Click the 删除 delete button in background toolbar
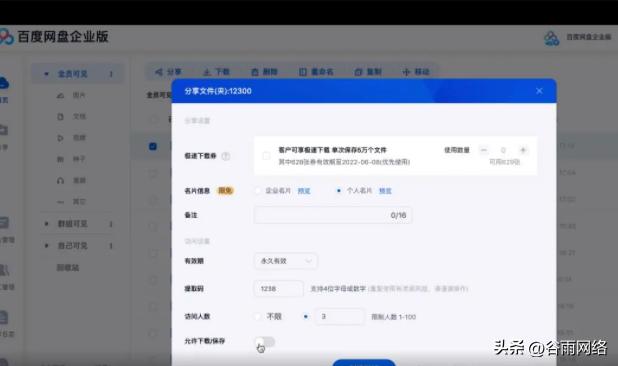 pos(264,72)
